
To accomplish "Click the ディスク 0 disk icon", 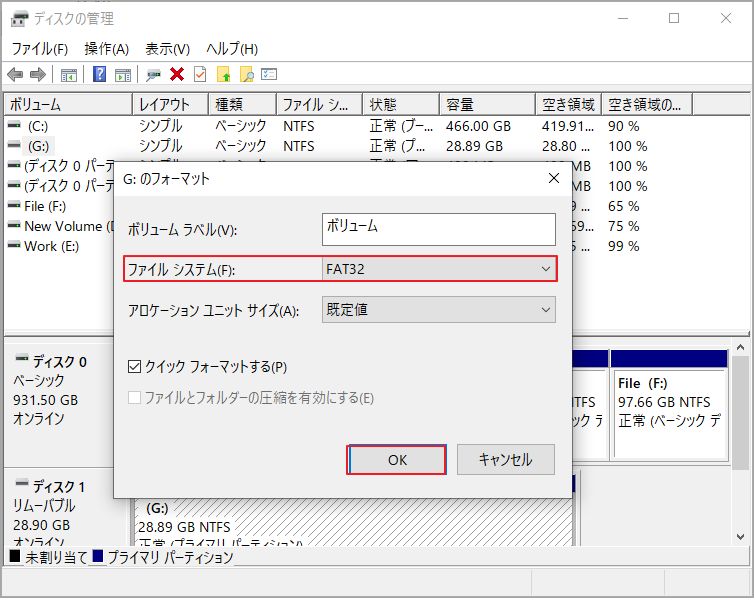I will pyautogui.click(x=22, y=358).
